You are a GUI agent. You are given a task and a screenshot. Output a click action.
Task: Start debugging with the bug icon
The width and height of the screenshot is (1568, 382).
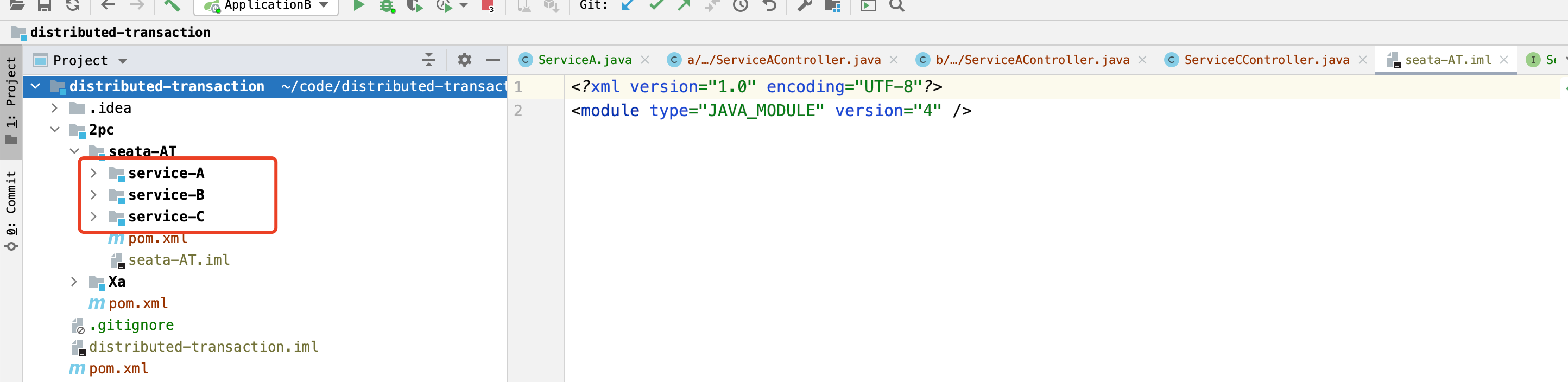[387, 6]
